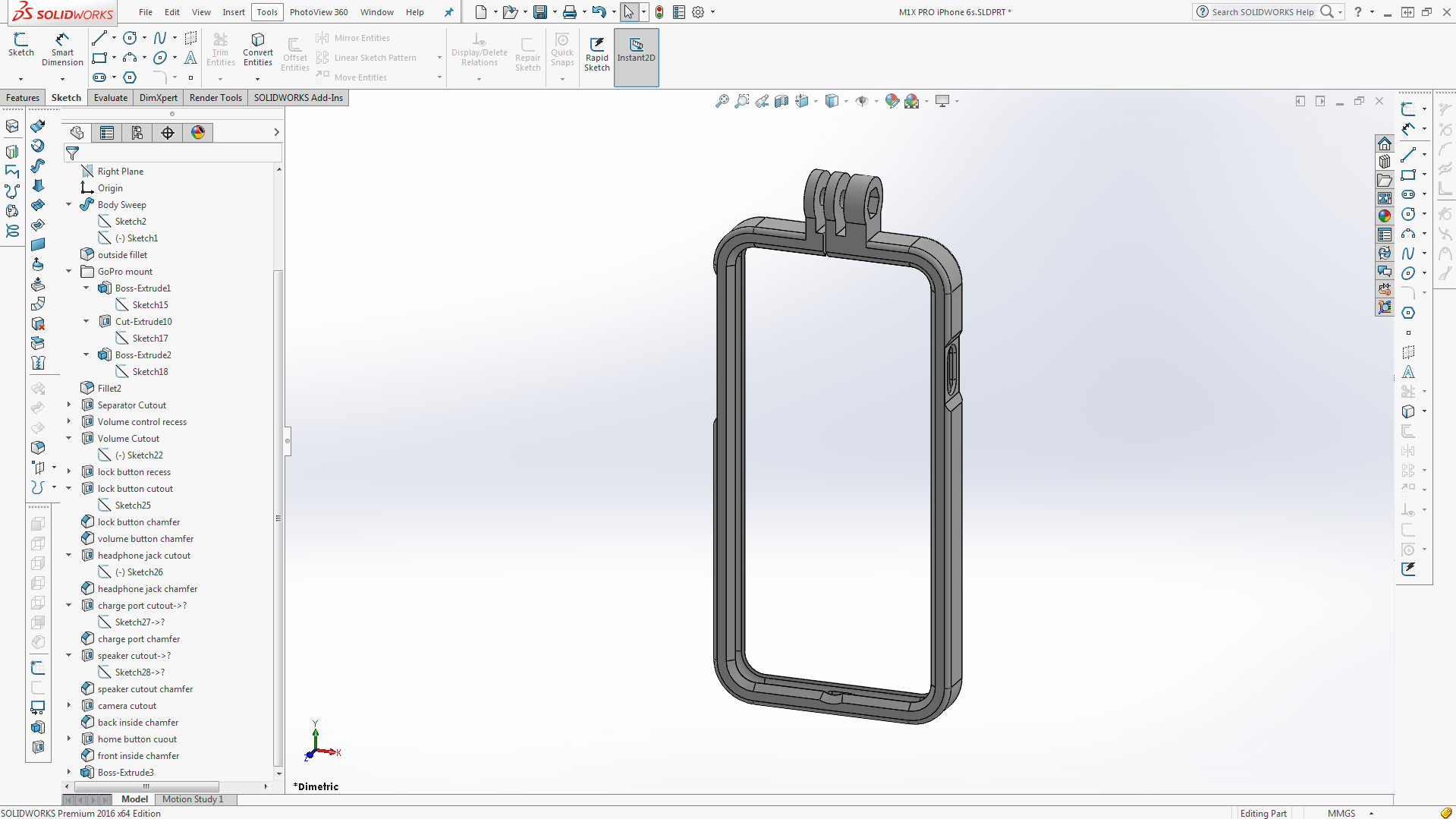
Task: Select the Line sketch tool
Action: (x=99, y=38)
